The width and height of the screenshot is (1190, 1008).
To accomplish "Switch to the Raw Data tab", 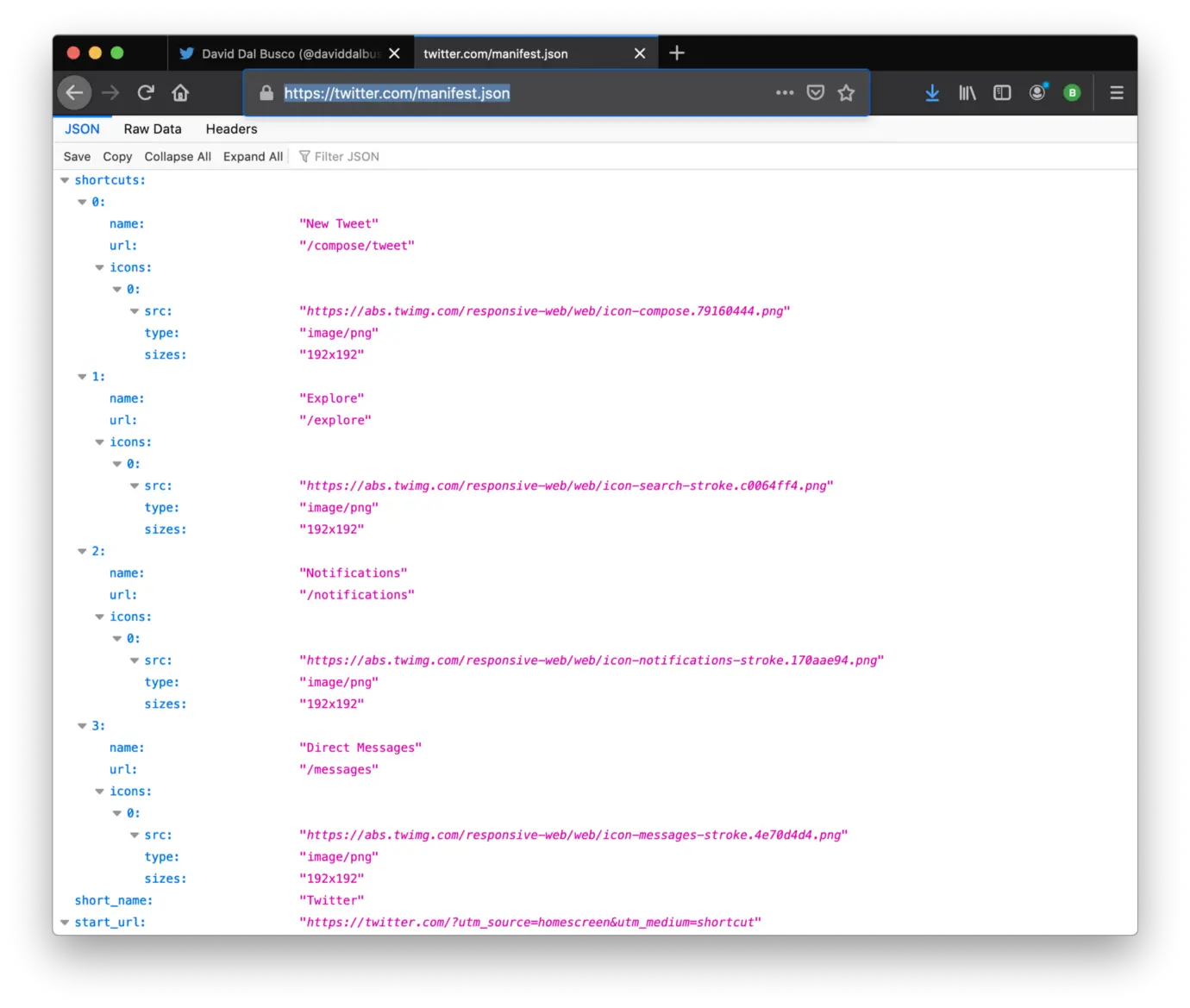I will 153,129.
